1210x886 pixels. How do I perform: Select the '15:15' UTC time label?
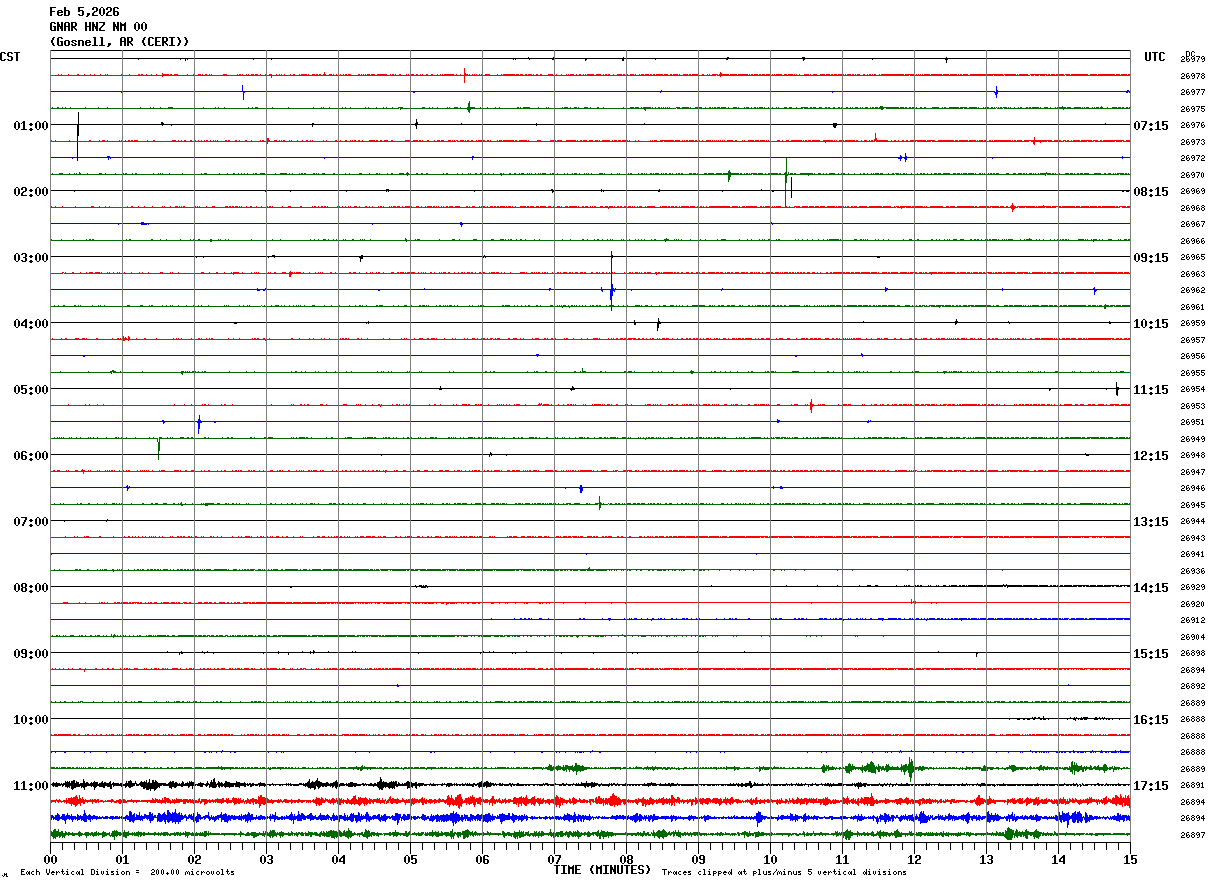click(1150, 654)
